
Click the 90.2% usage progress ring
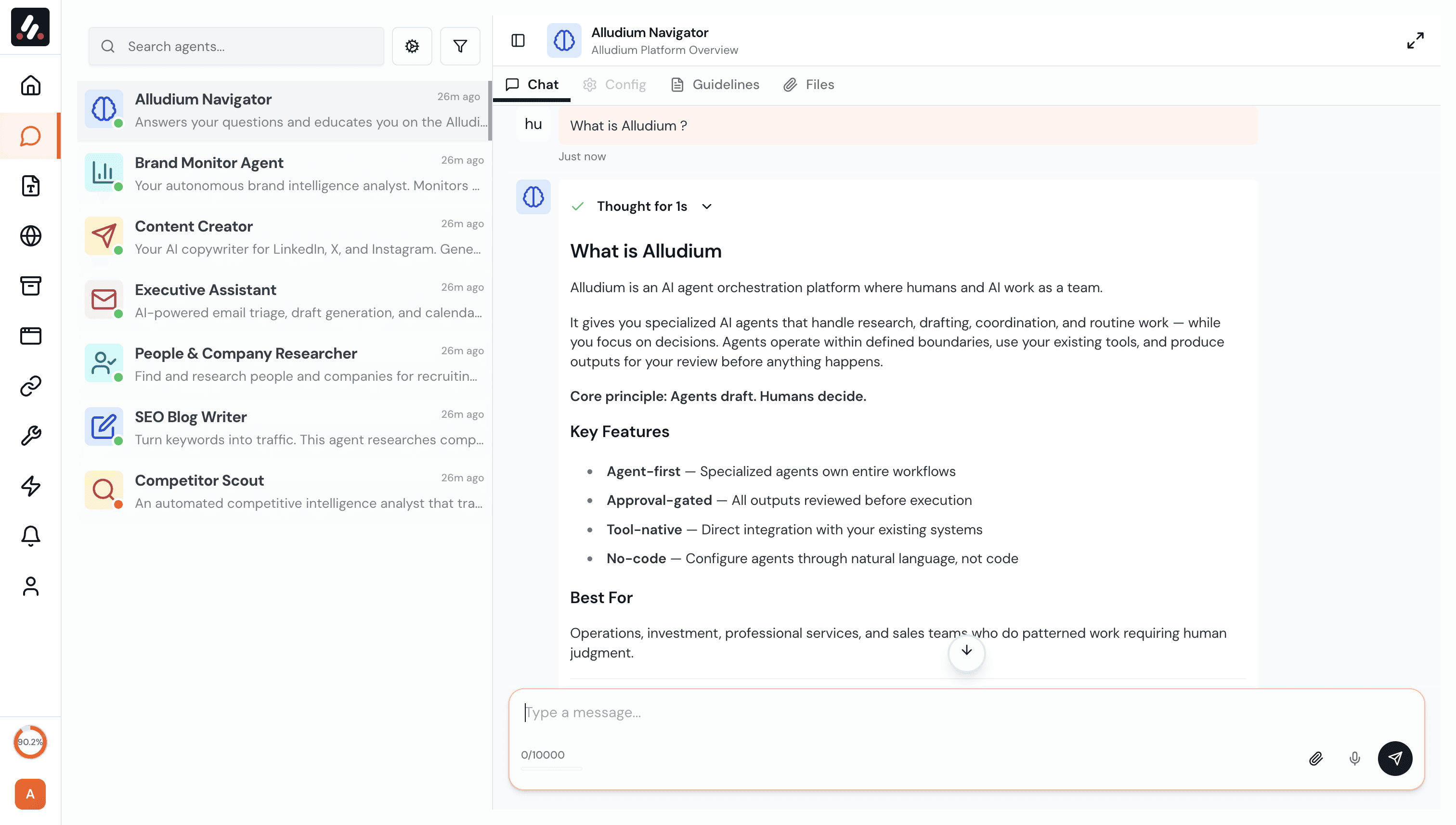pos(30,742)
